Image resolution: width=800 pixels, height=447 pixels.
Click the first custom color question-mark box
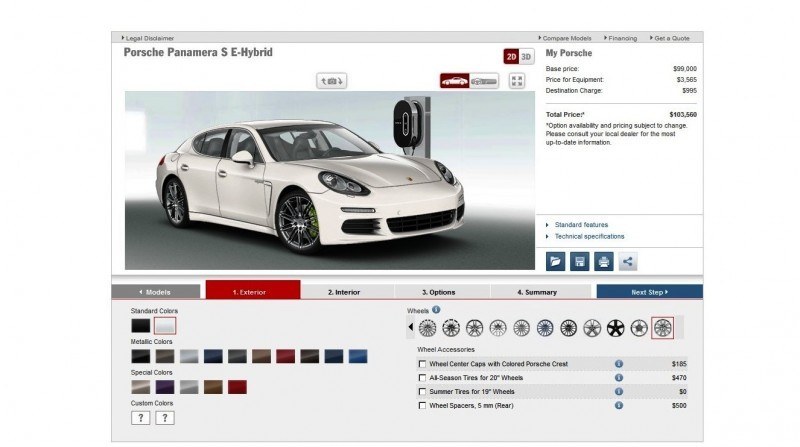(x=140, y=418)
